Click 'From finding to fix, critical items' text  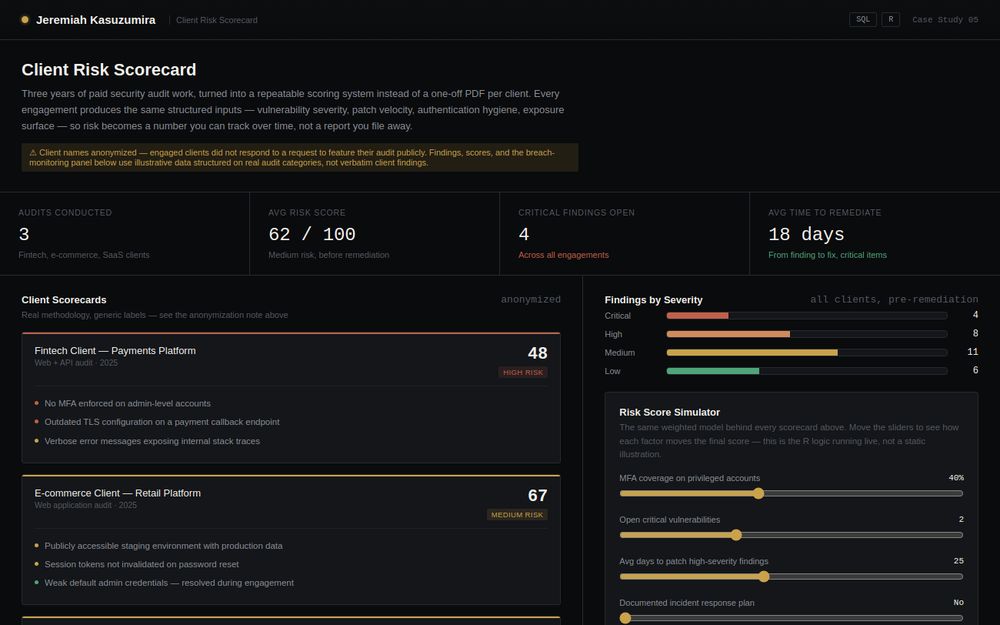[x=827, y=255]
